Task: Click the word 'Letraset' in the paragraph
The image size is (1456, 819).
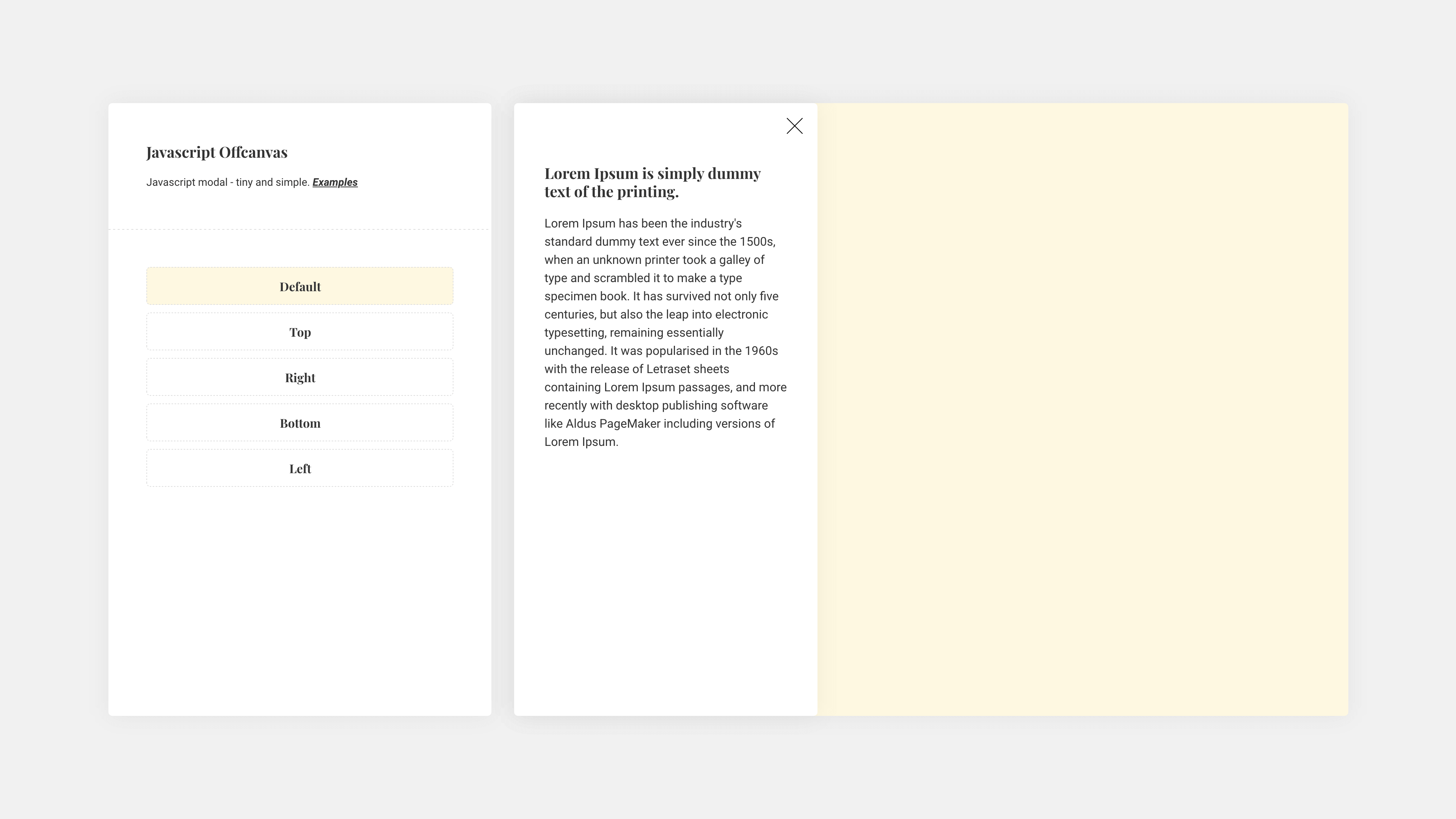Action: pyautogui.click(x=669, y=369)
